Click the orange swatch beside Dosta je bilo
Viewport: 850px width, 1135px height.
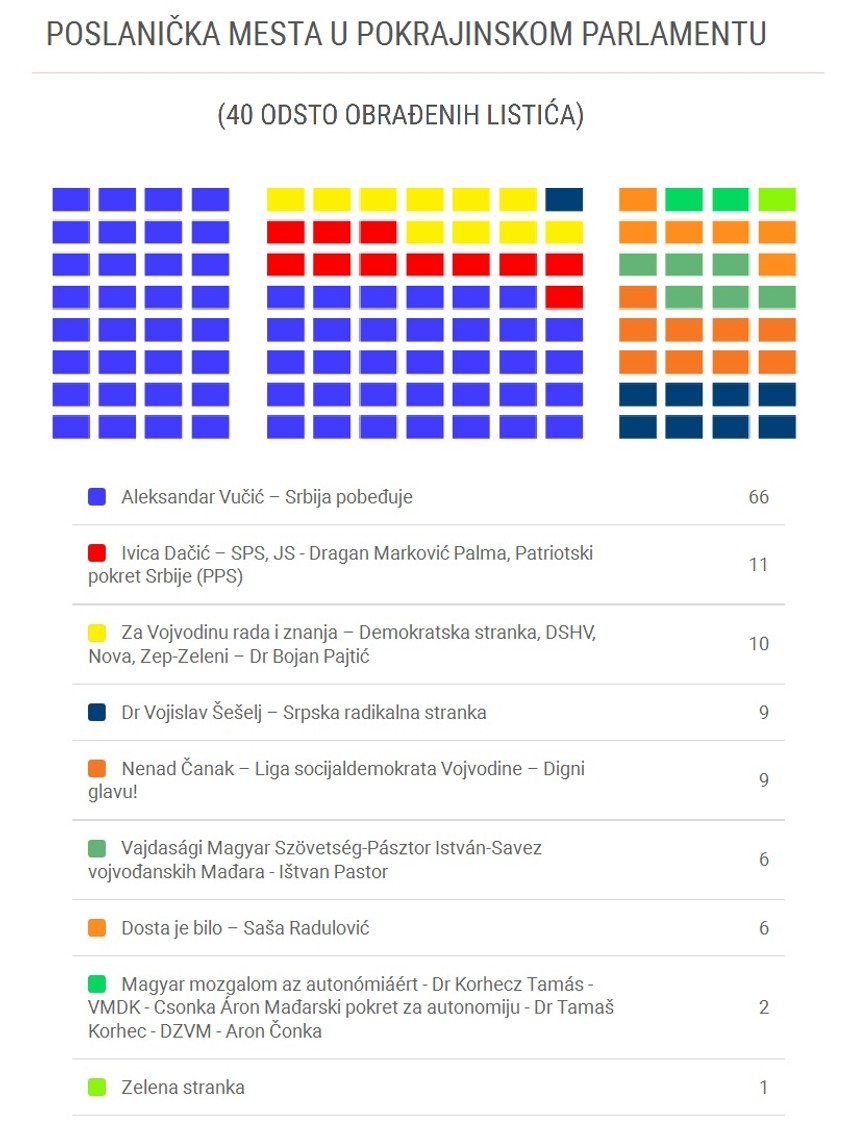(x=97, y=928)
